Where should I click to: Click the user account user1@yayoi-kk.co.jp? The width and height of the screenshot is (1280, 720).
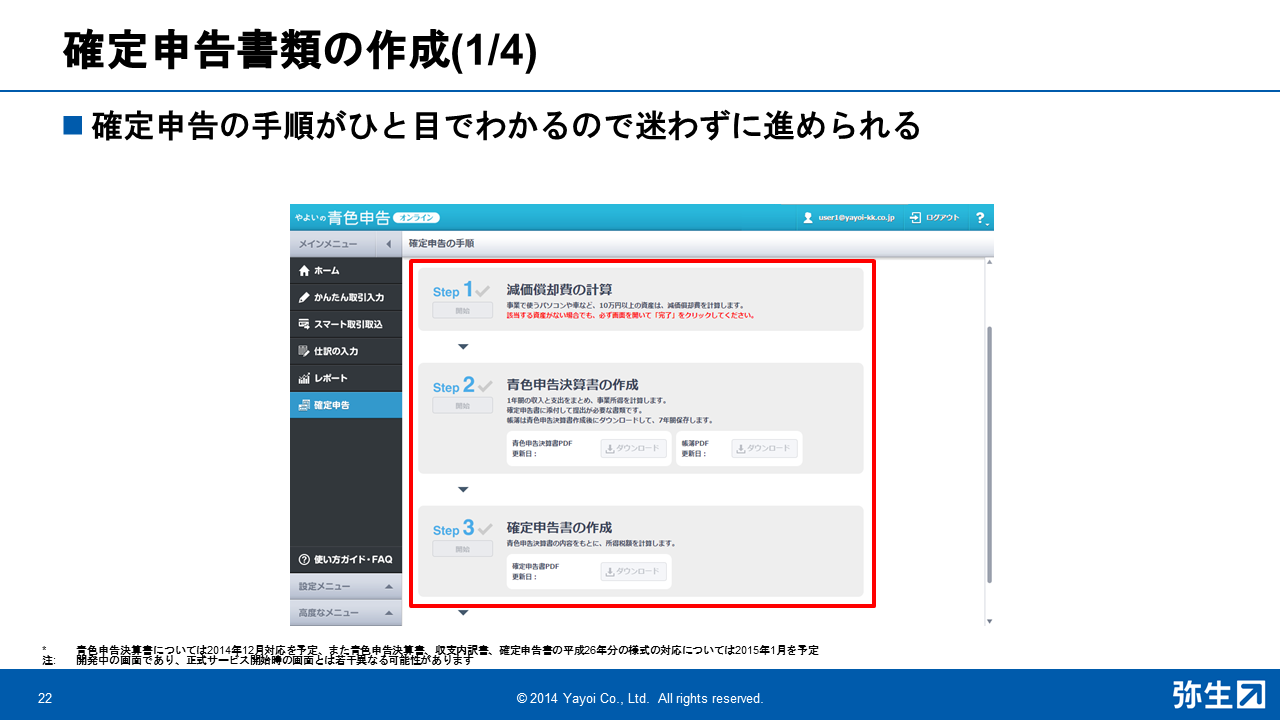click(849, 217)
